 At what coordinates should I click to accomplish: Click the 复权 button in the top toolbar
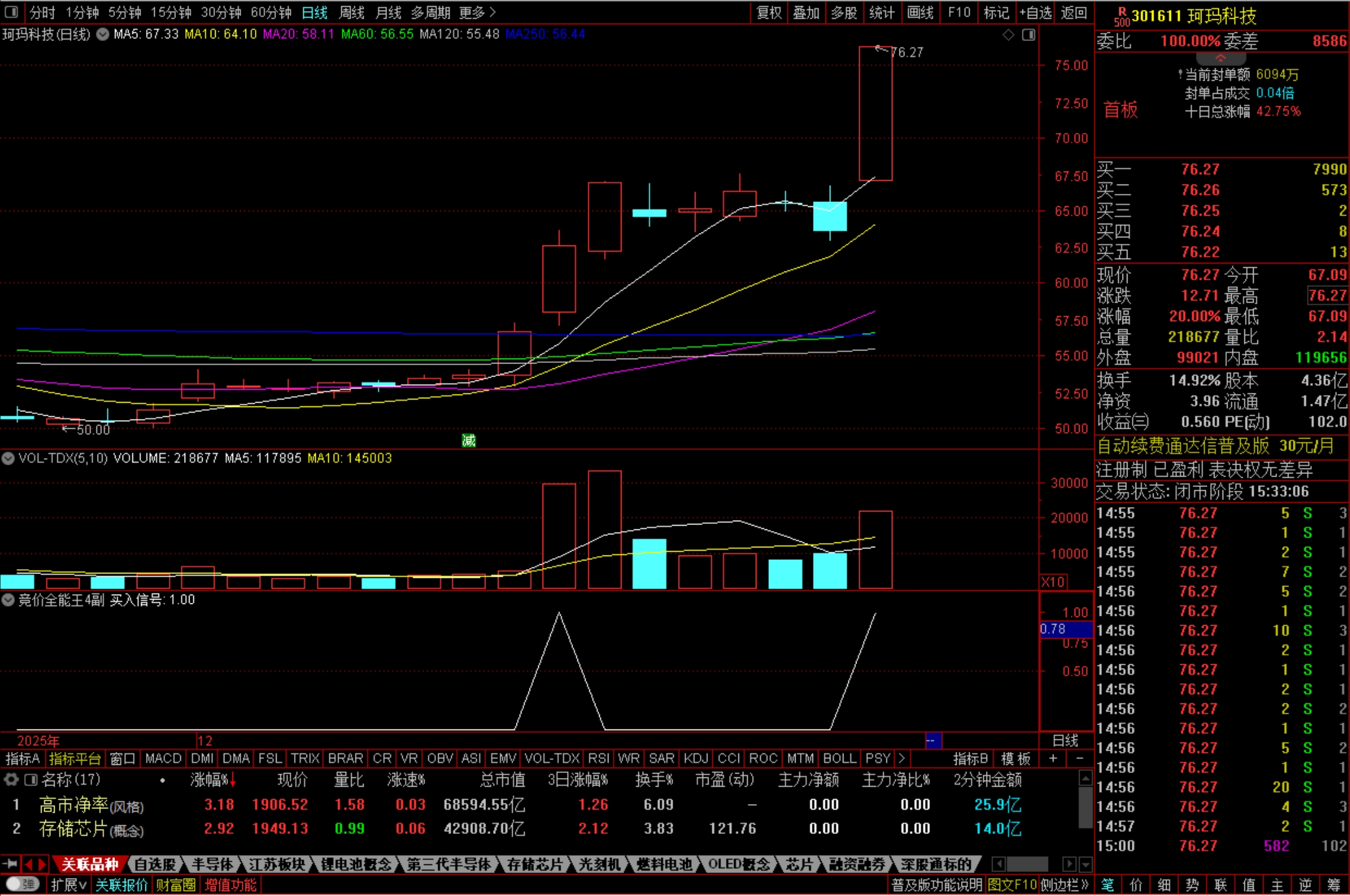click(x=769, y=12)
